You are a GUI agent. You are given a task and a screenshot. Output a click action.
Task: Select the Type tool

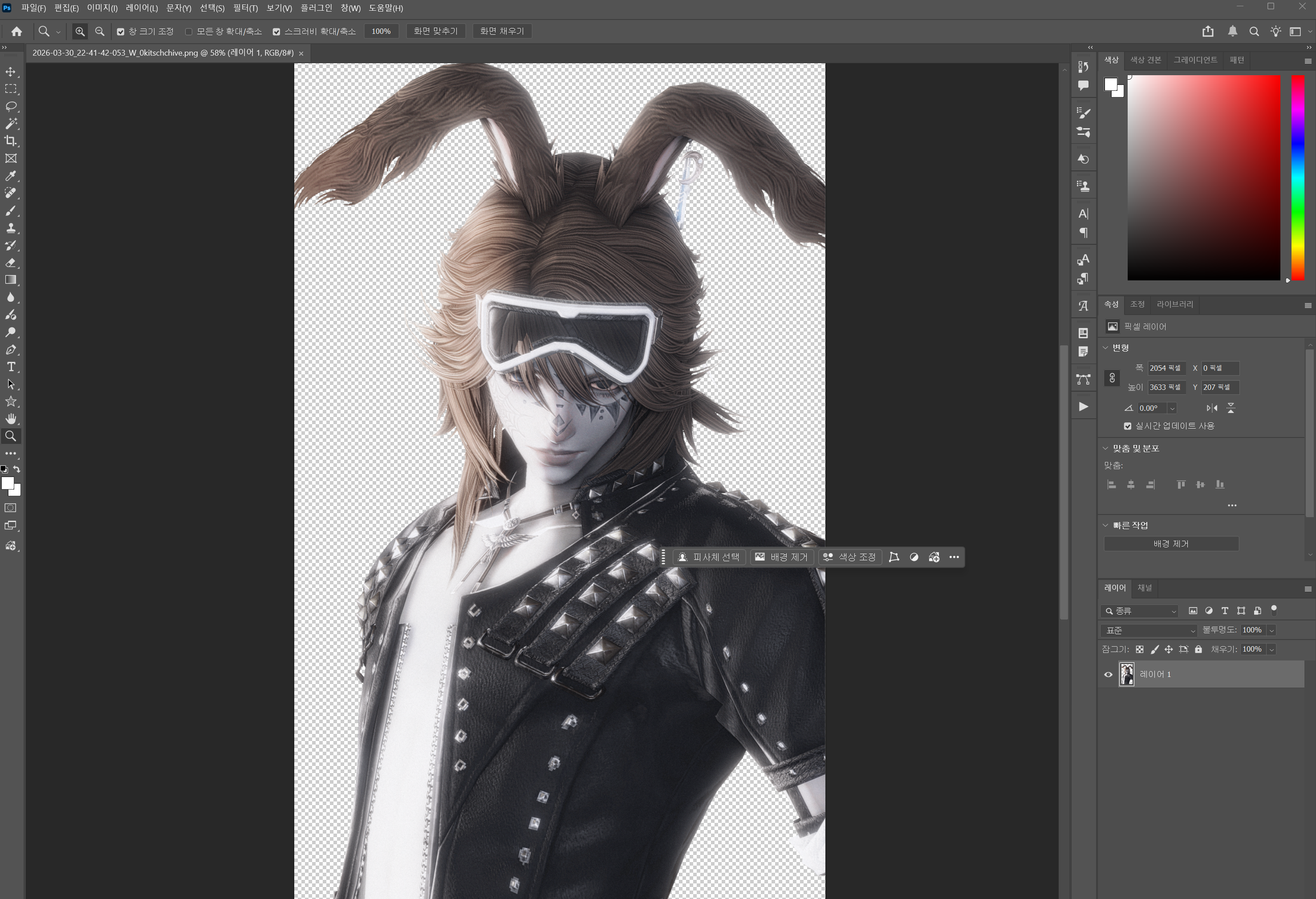11,367
